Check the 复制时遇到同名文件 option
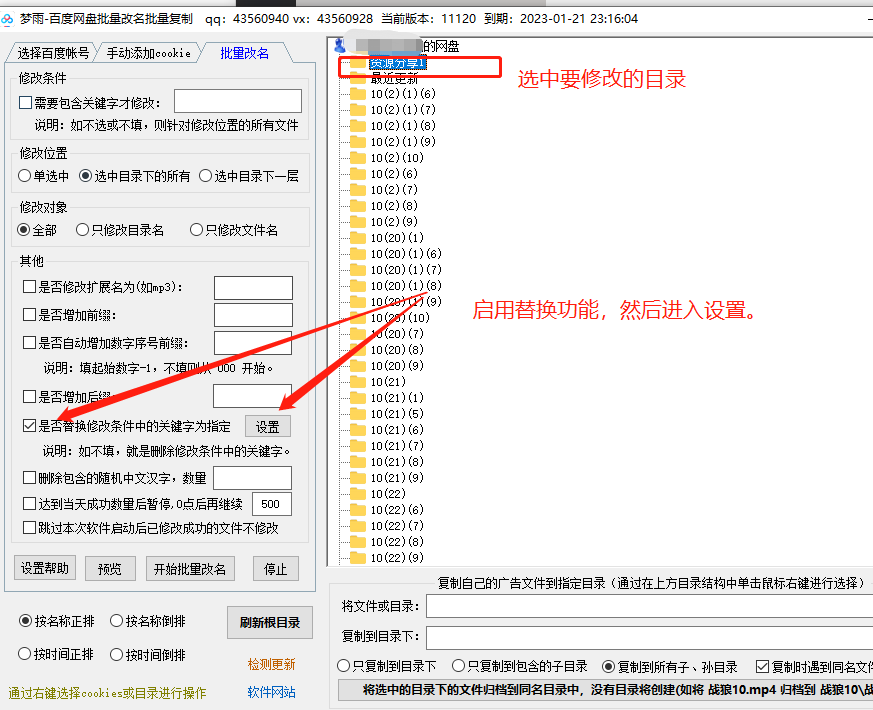Image resolution: width=873 pixels, height=710 pixels. [x=763, y=666]
